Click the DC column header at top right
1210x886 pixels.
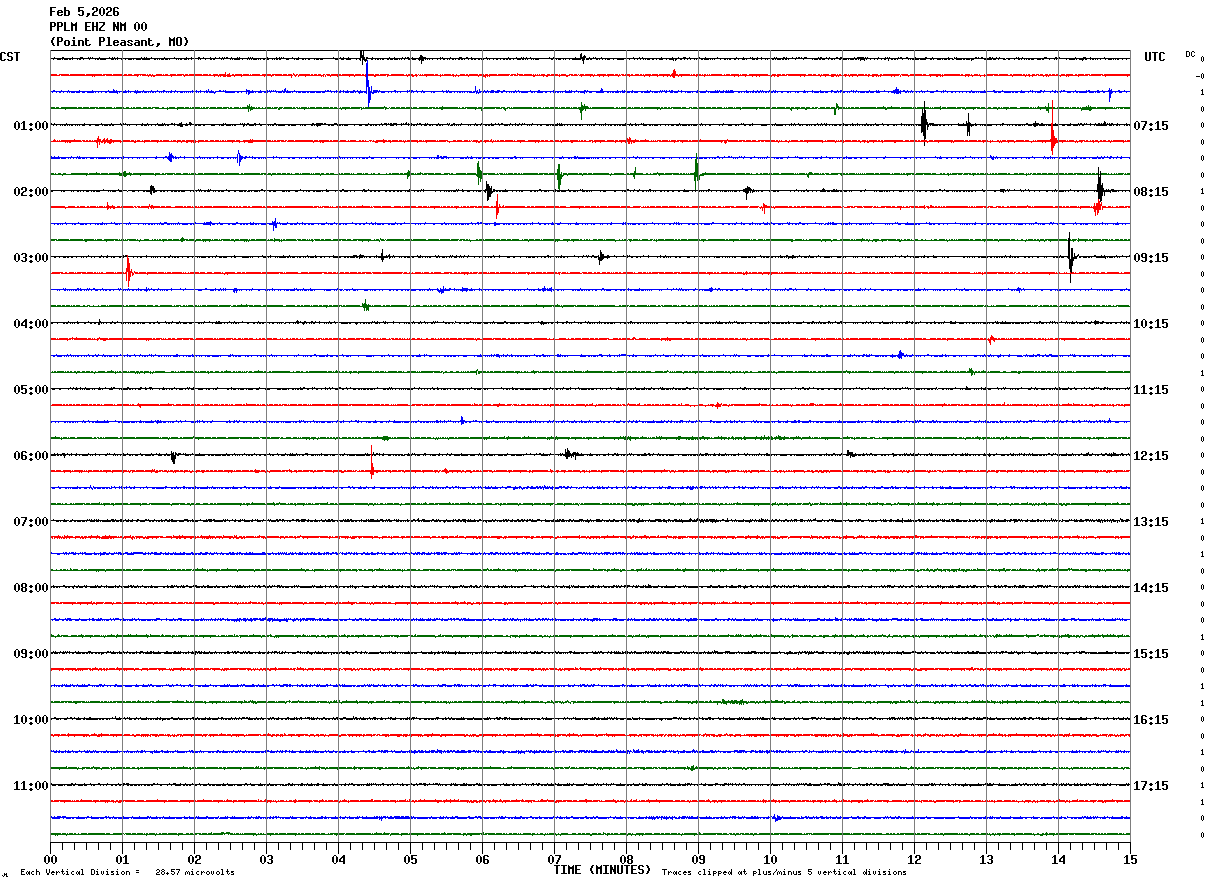click(x=1190, y=54)
